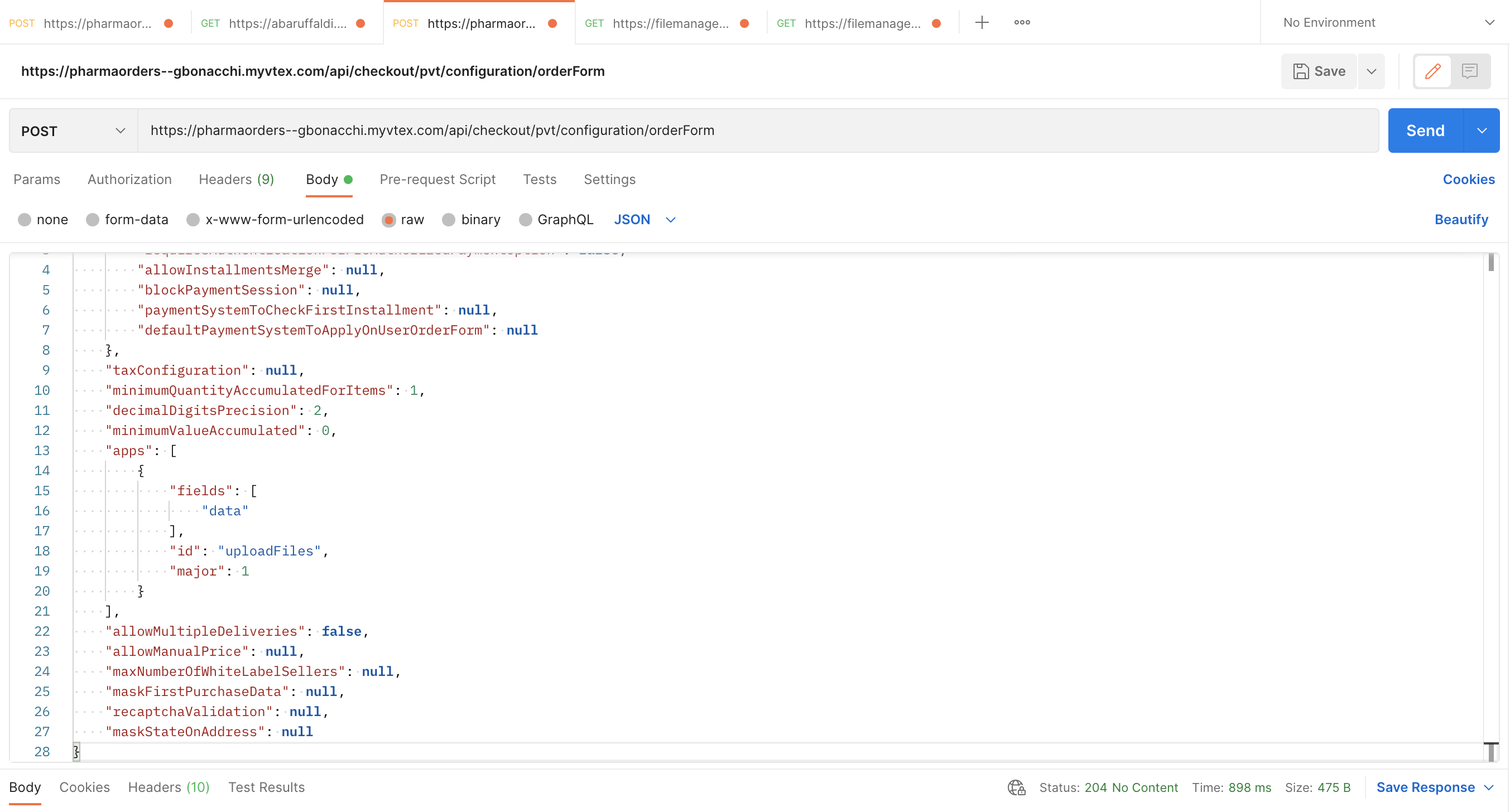
Task: Select the form-data body option
Action: (x=93, y=220)
